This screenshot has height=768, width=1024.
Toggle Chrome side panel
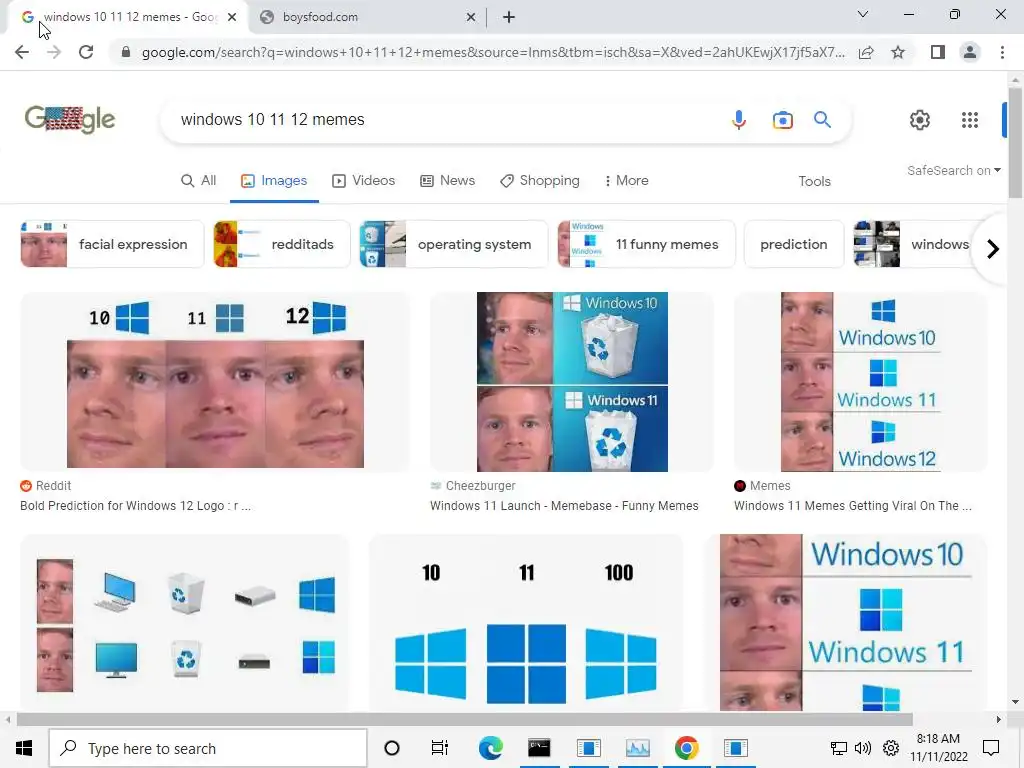pyautogui.click(x=938, y=52)
